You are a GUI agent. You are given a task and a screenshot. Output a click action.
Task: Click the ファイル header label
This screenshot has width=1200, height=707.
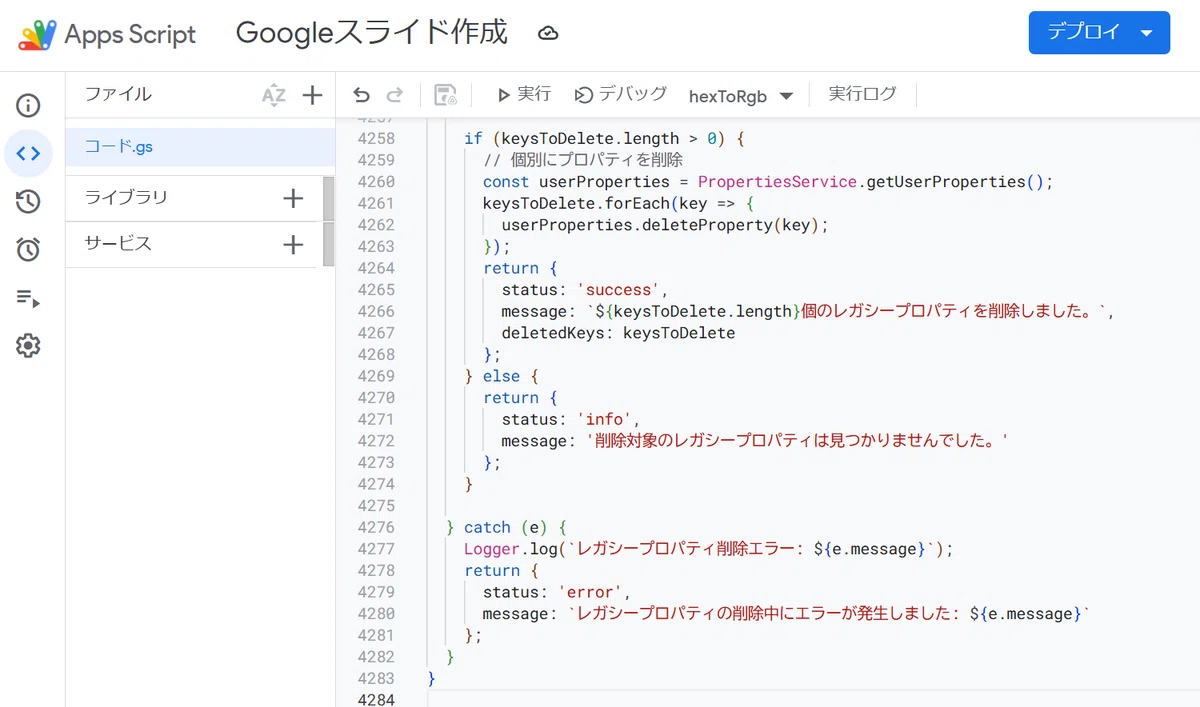(118, 94)
